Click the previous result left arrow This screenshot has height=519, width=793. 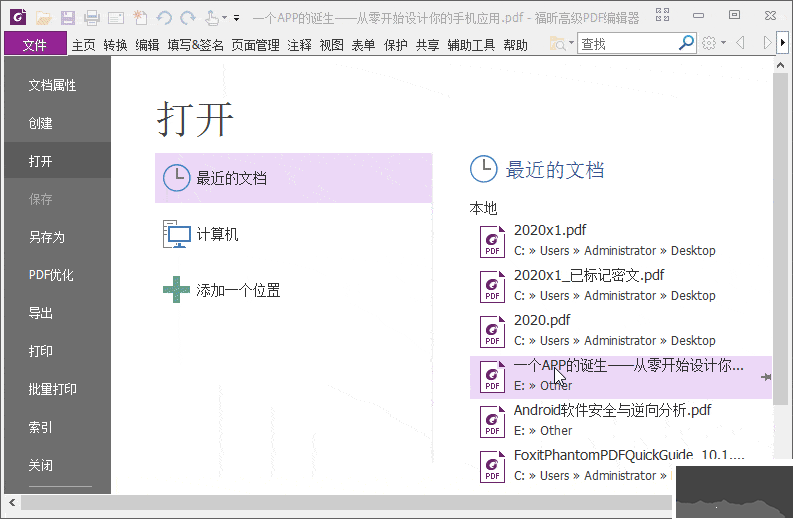point(740,43)
